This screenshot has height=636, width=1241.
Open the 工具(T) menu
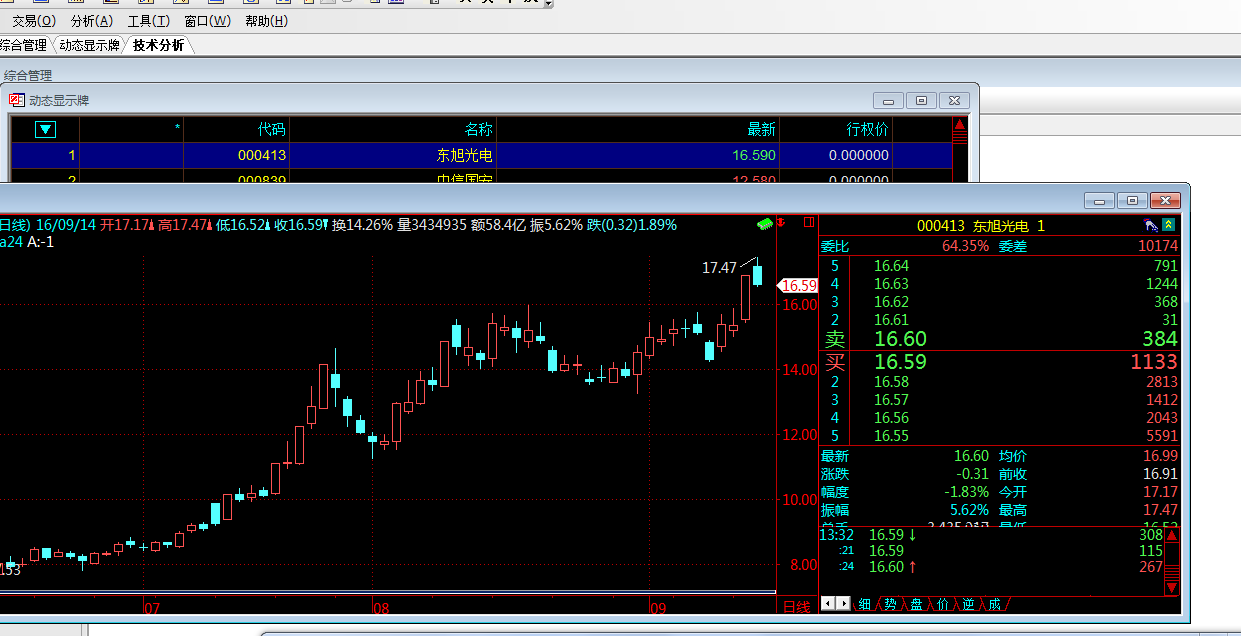[x=149, y=21]
